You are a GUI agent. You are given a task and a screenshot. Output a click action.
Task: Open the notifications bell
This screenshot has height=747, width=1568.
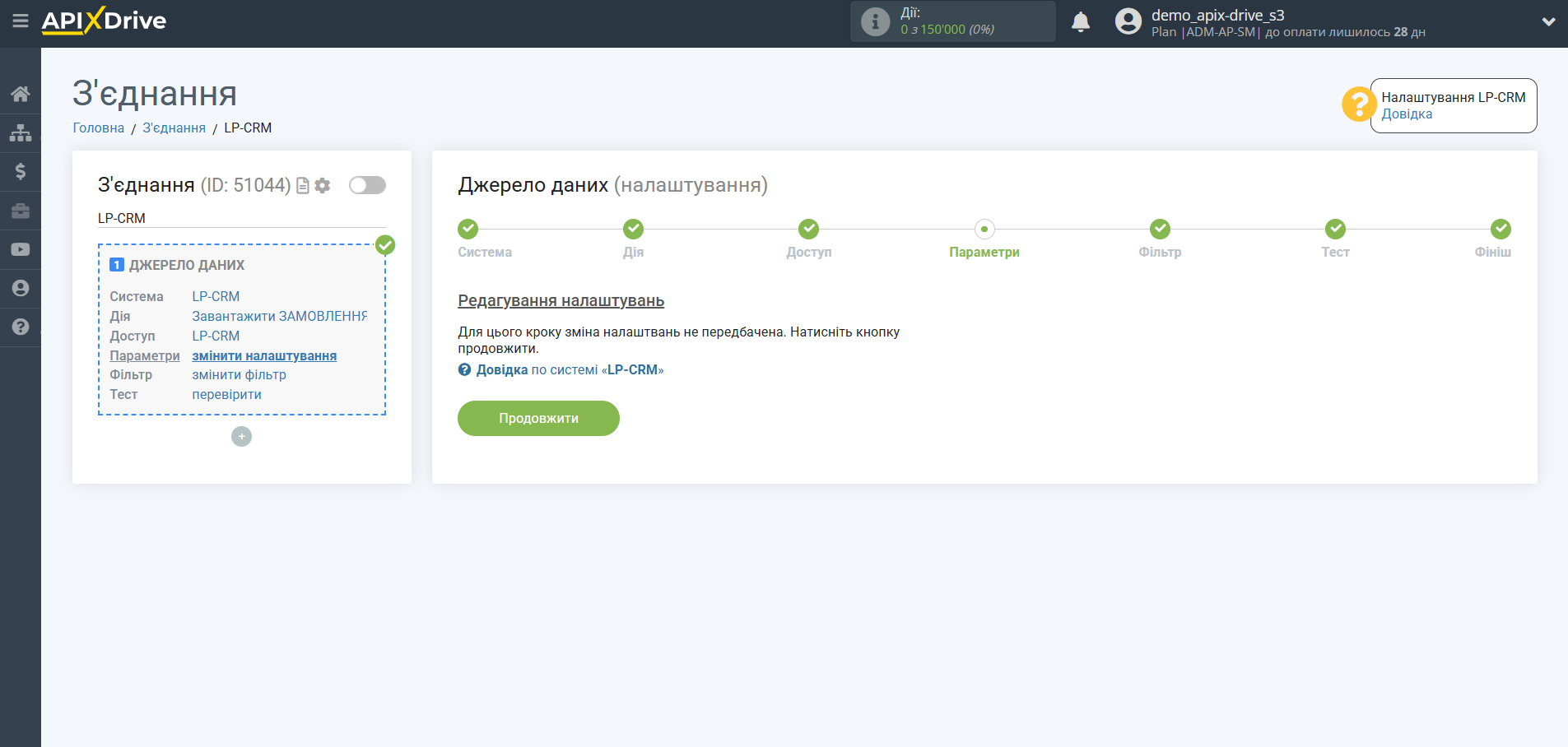[x=1081, y=21]
